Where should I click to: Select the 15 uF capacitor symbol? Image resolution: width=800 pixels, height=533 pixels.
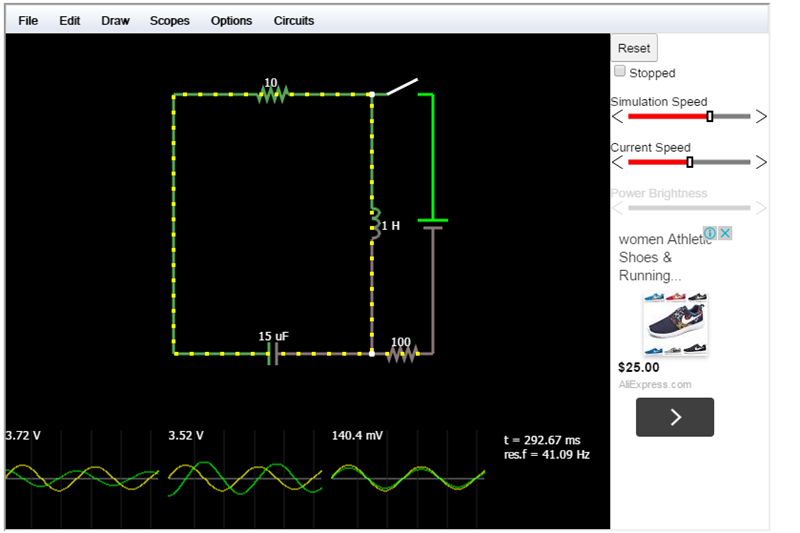coord(272,353)
